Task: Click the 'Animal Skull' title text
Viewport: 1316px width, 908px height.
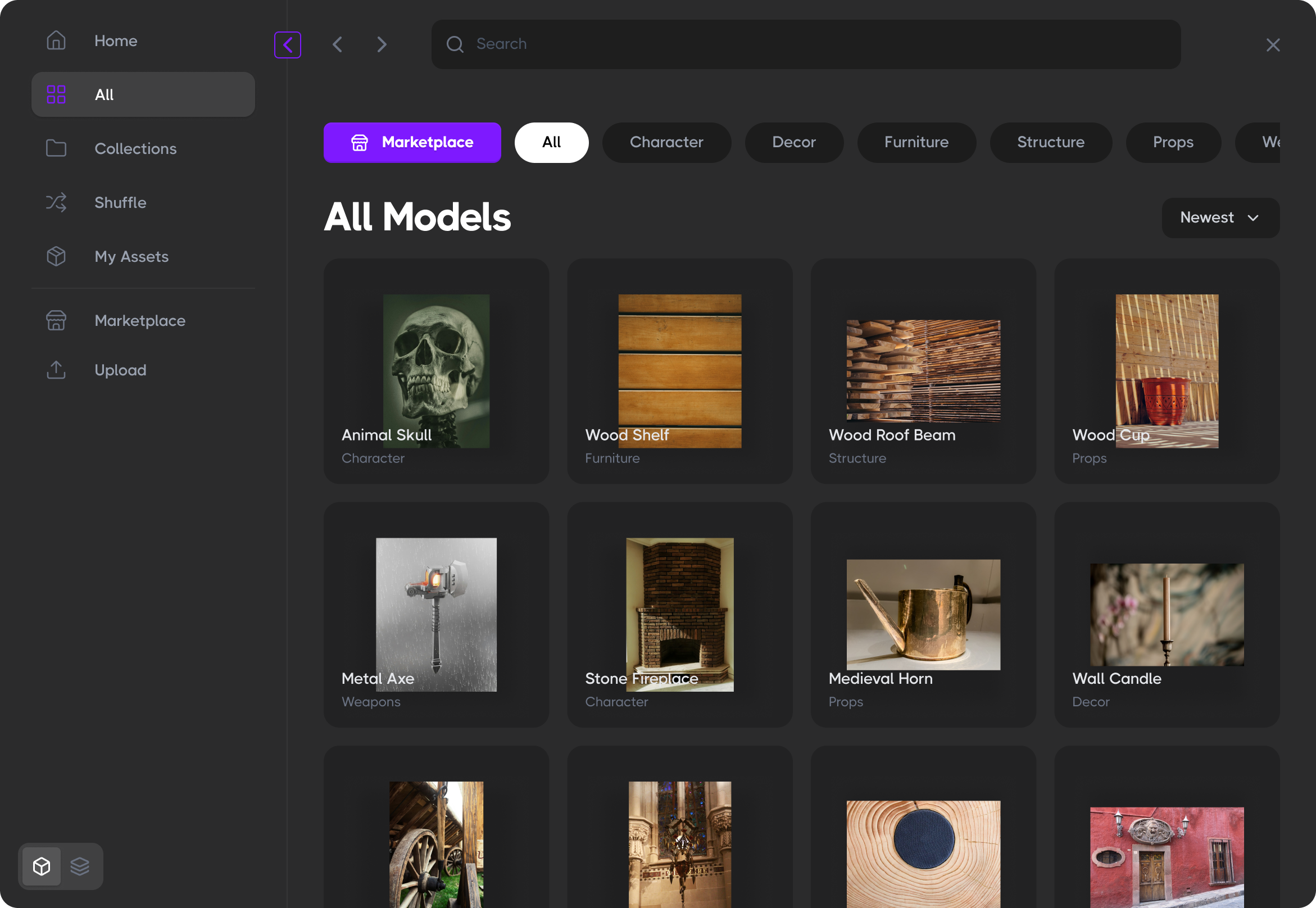Action: click(x=387, y=435)
